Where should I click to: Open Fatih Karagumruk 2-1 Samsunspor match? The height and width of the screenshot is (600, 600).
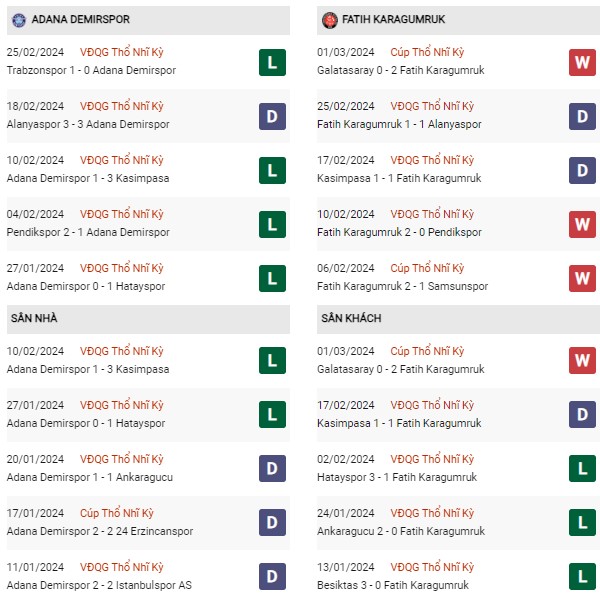point(398,287)
